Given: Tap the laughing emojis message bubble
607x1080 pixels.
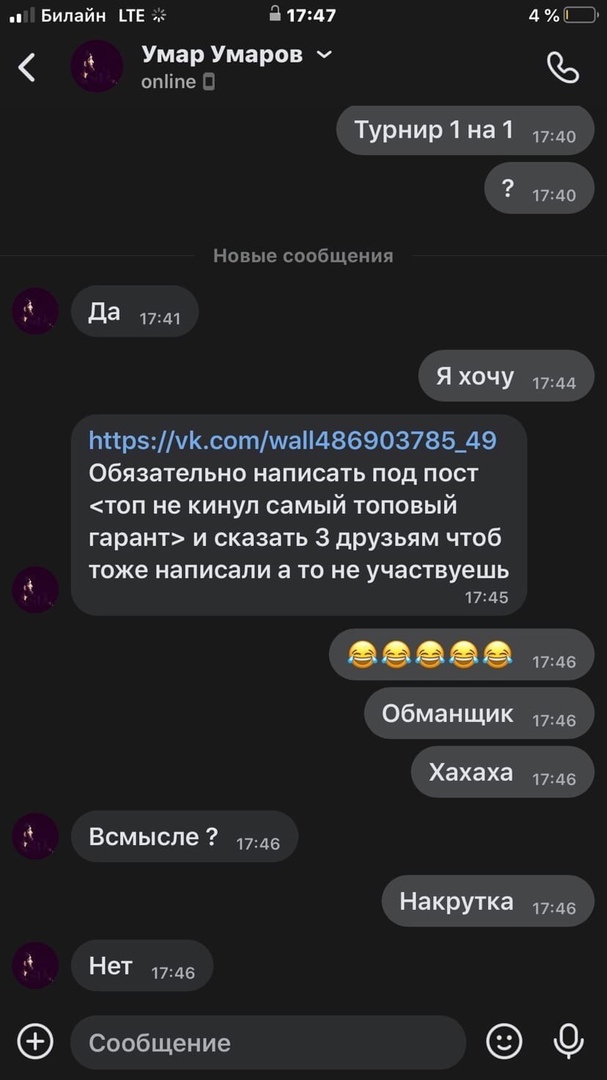Looking at the screenshot, I should (462, 654).
